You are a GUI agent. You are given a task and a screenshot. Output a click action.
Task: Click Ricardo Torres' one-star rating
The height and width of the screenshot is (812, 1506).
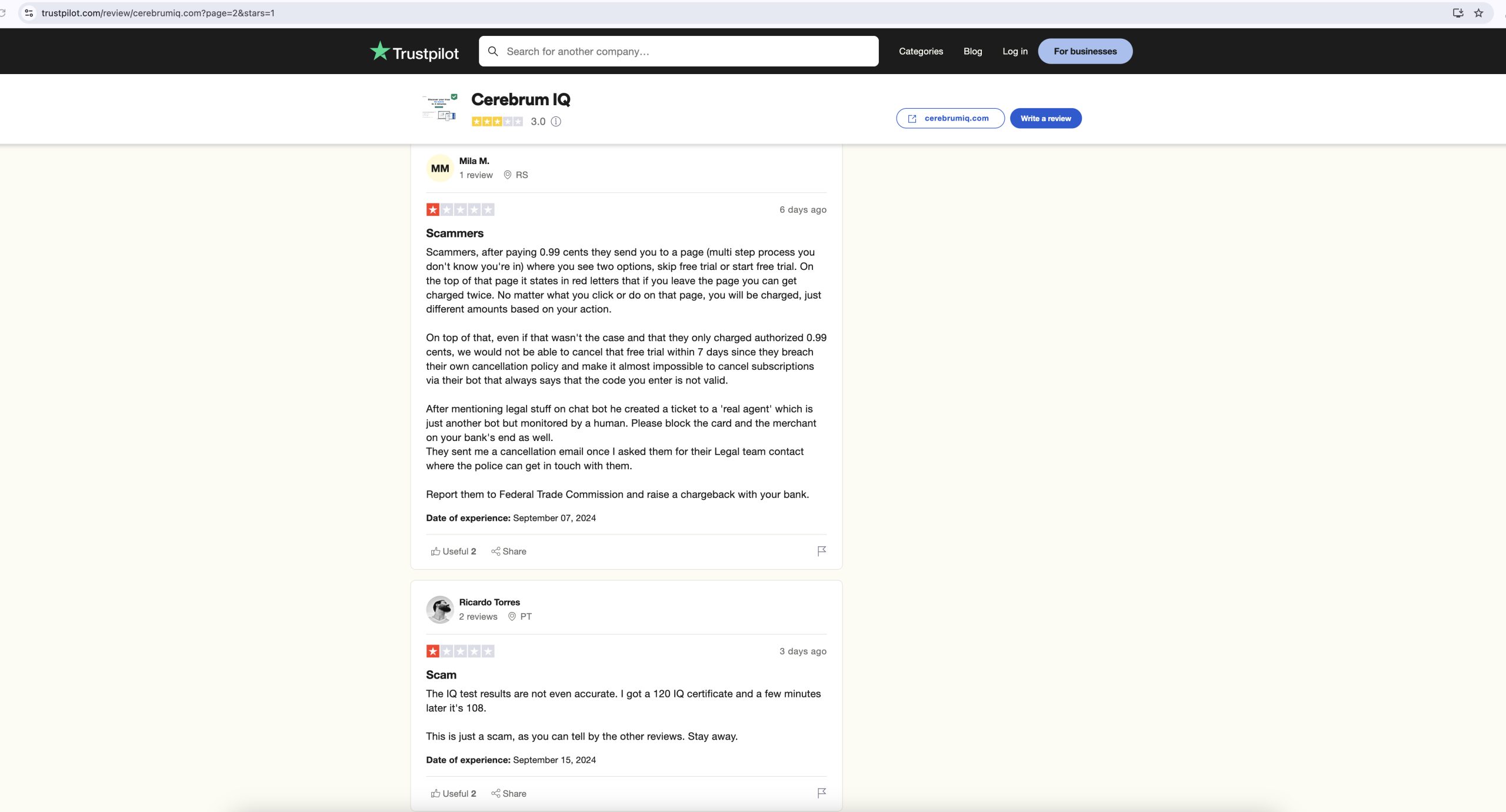click(460, 651)
